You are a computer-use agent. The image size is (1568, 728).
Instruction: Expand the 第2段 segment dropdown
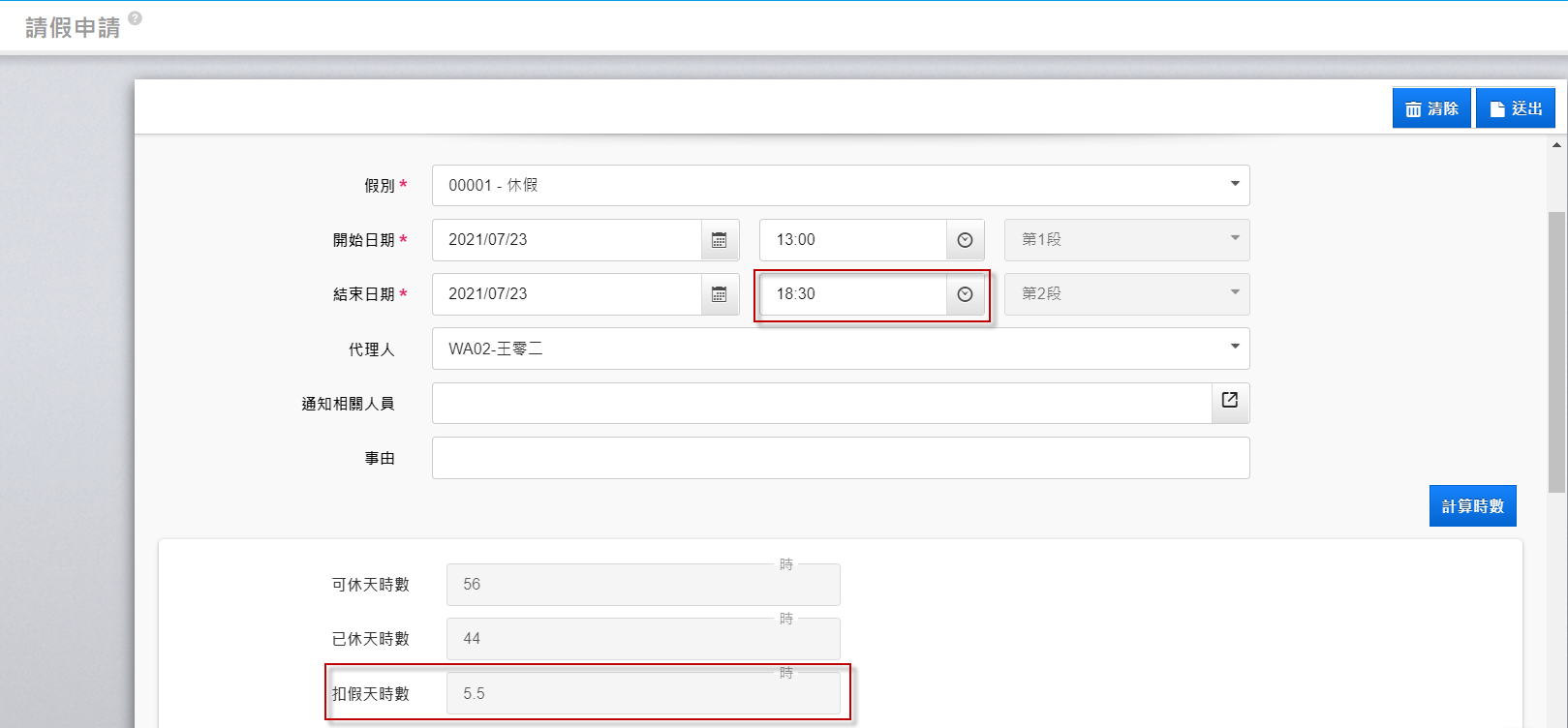1234,293
